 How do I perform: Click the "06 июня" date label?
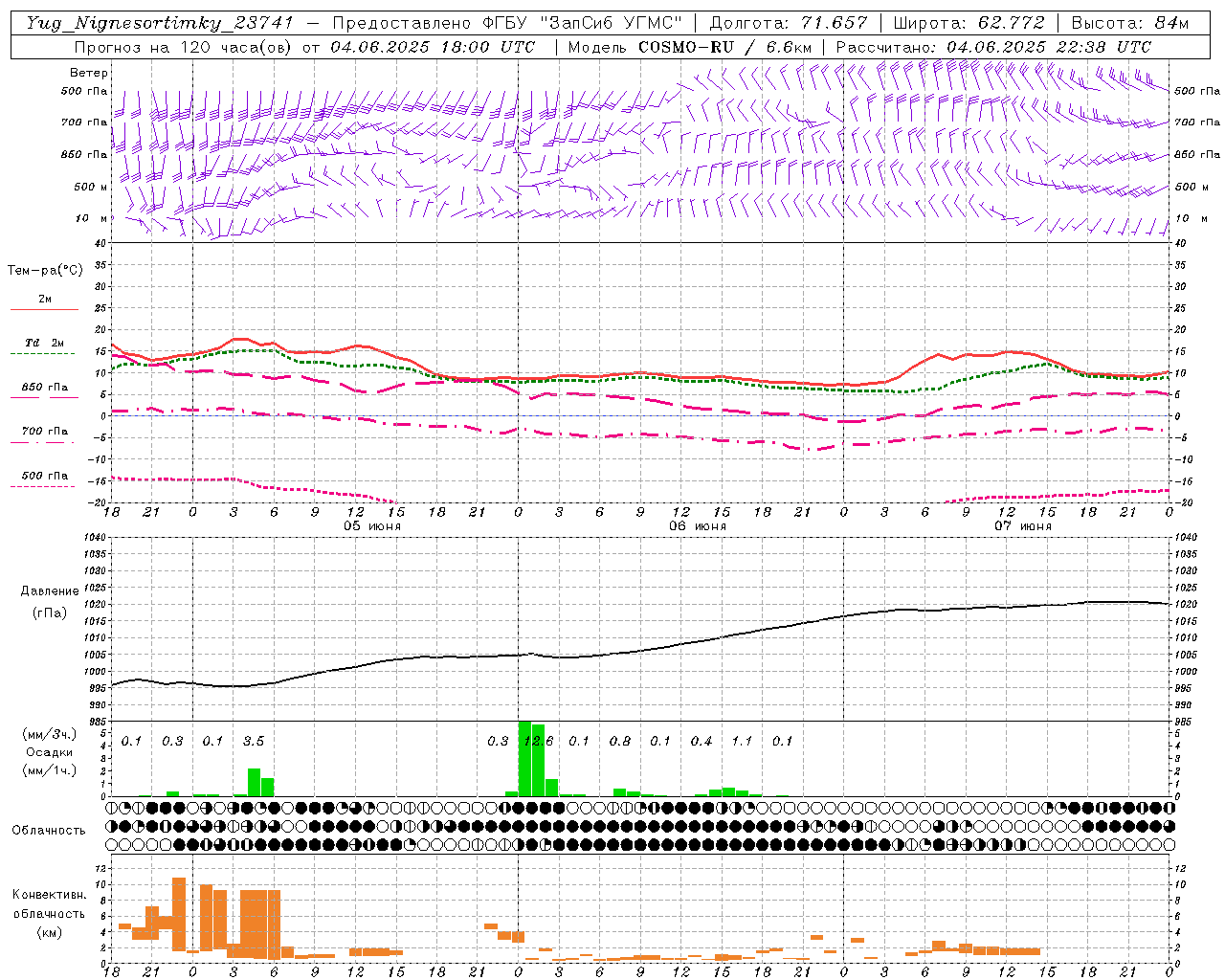point(698,526)
